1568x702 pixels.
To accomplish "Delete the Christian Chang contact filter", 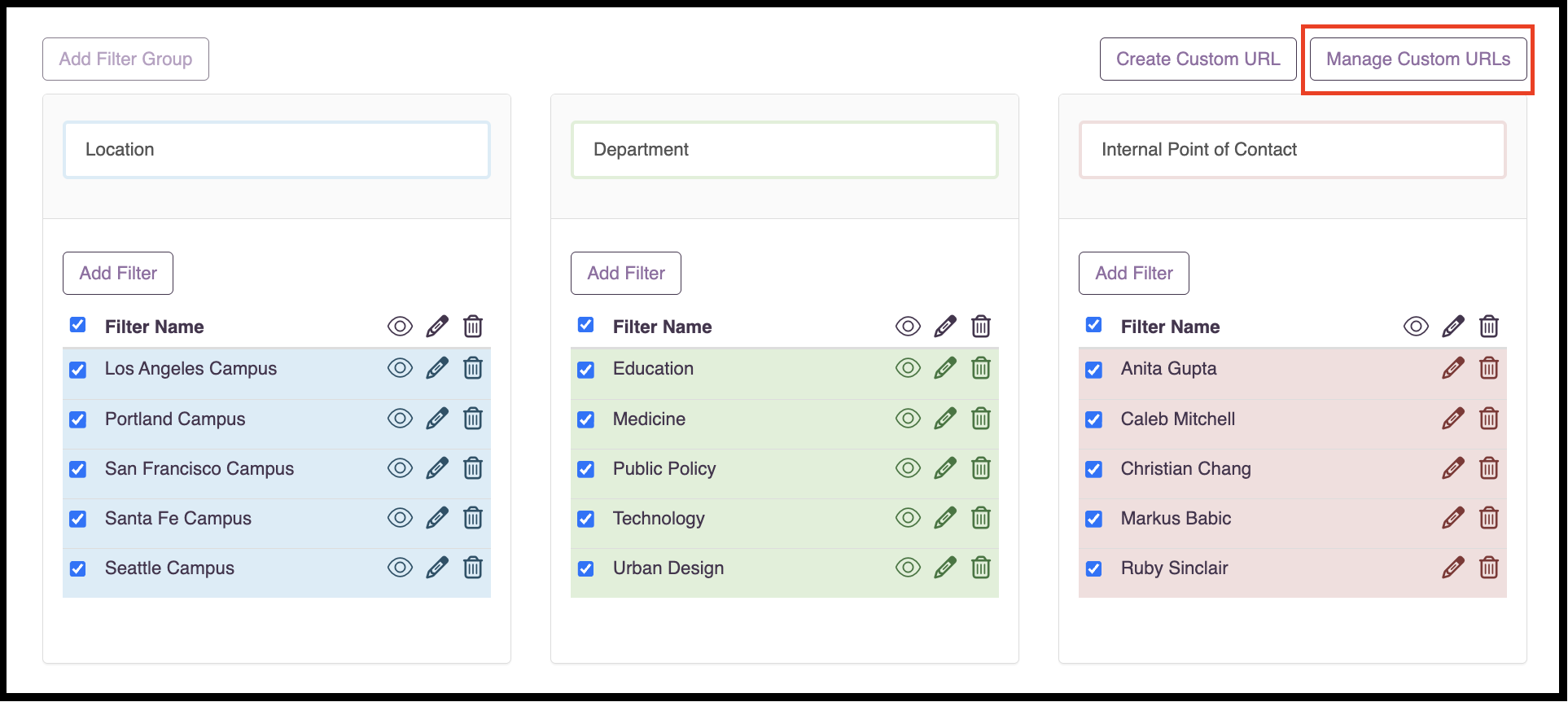I will click(1489, 468).
